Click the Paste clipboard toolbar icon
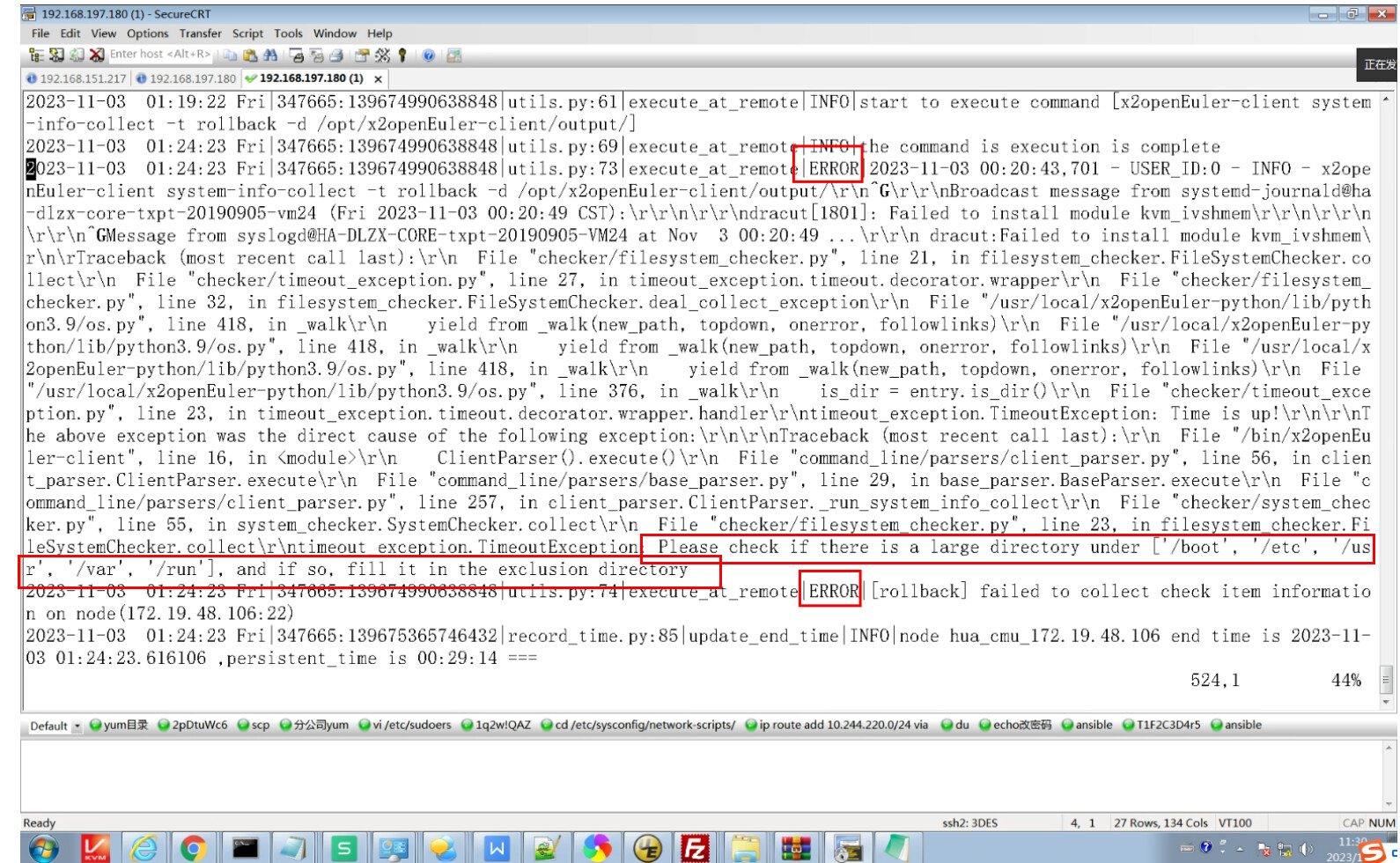The width and height of the screenshot is (1400, 863). 251,55
